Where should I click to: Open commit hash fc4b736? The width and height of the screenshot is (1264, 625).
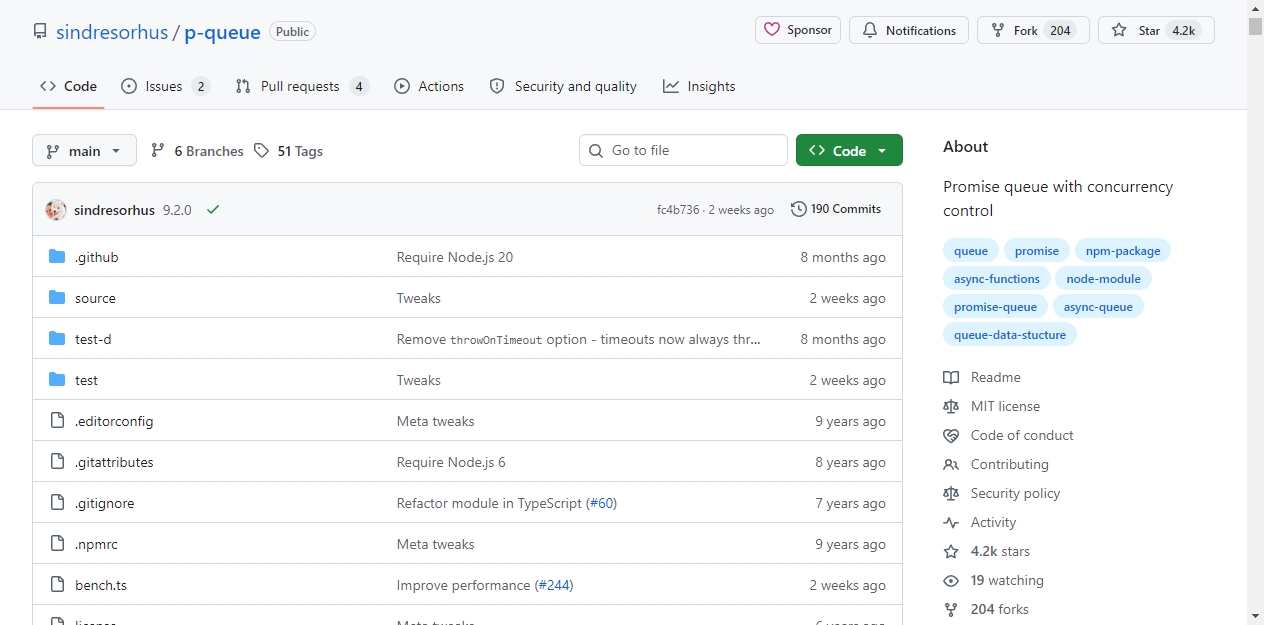(678, 210)
